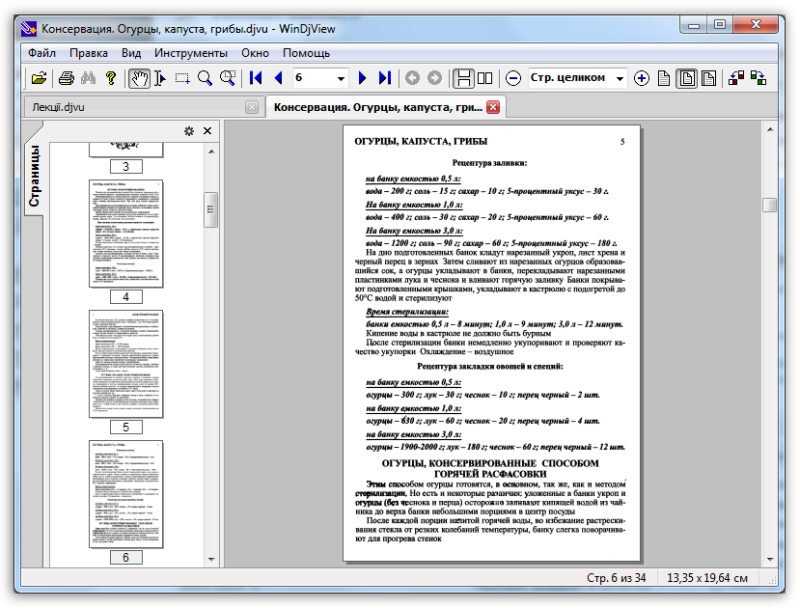Screen dimensions: 800x608
Task: Go to the first page
Action: (256, 78)
